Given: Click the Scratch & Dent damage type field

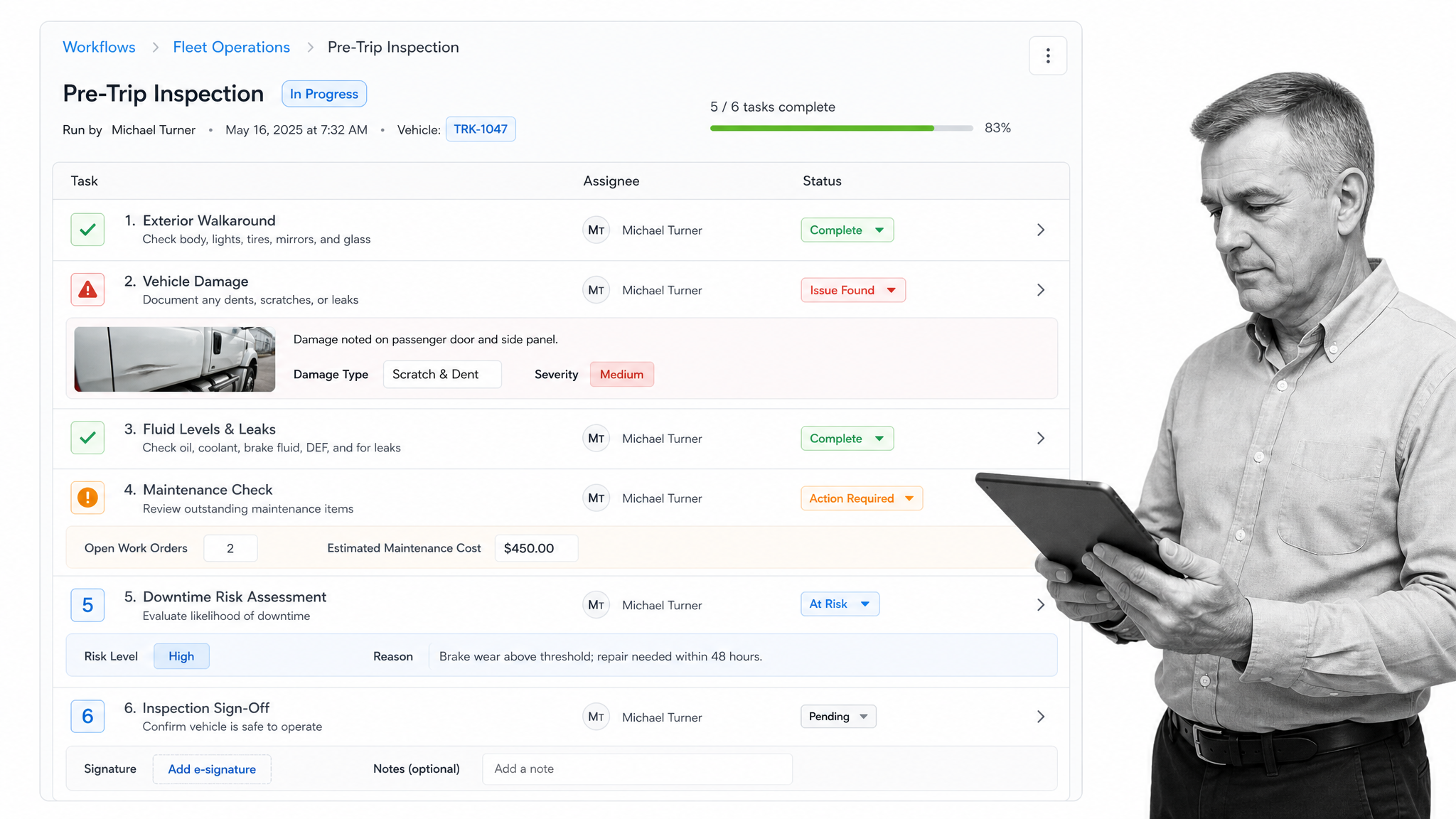Looking at the screenshot, I should pyautogui.click(x=442, y=375).
